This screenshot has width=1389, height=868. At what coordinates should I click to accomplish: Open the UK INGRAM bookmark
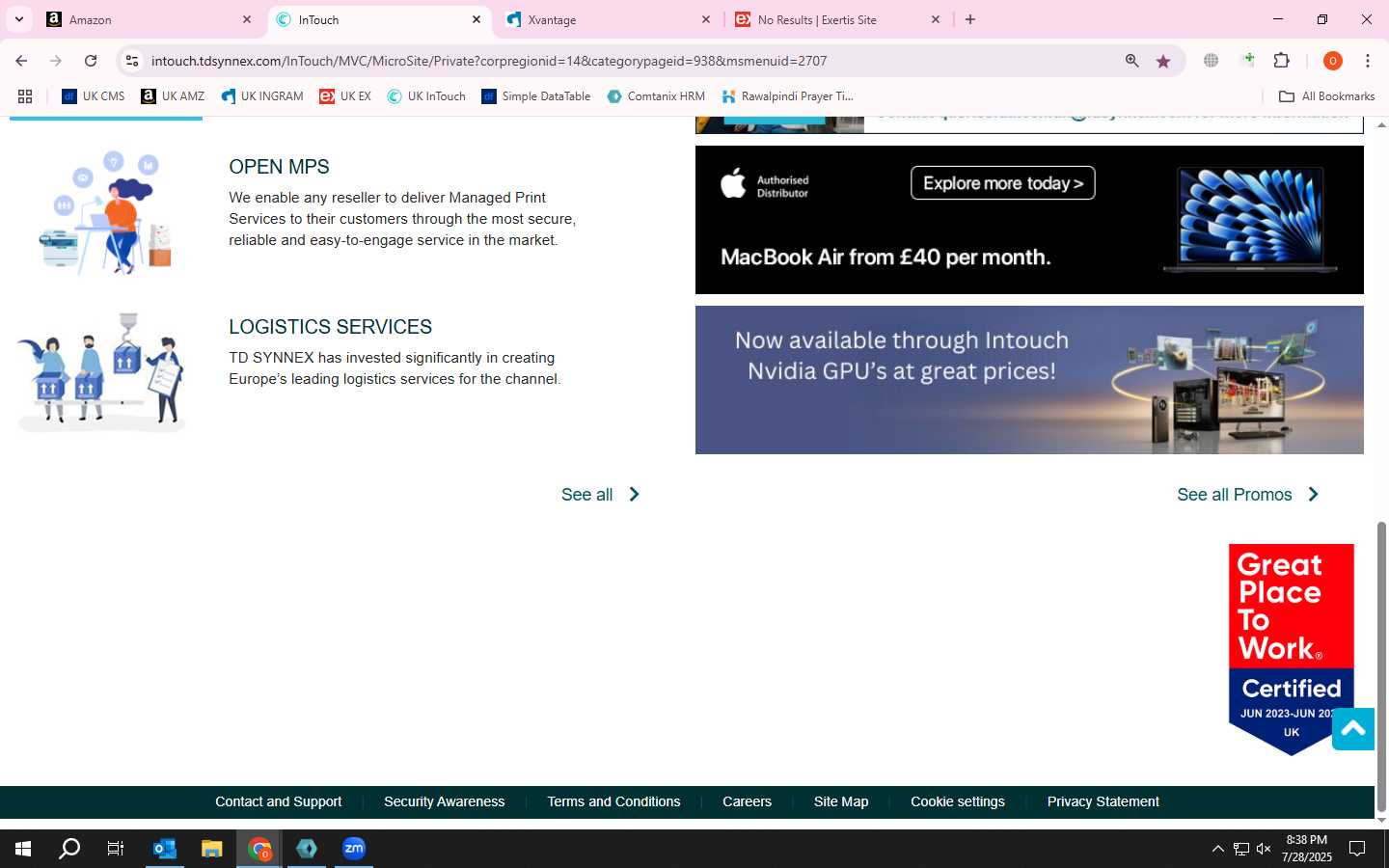(262, 96)
